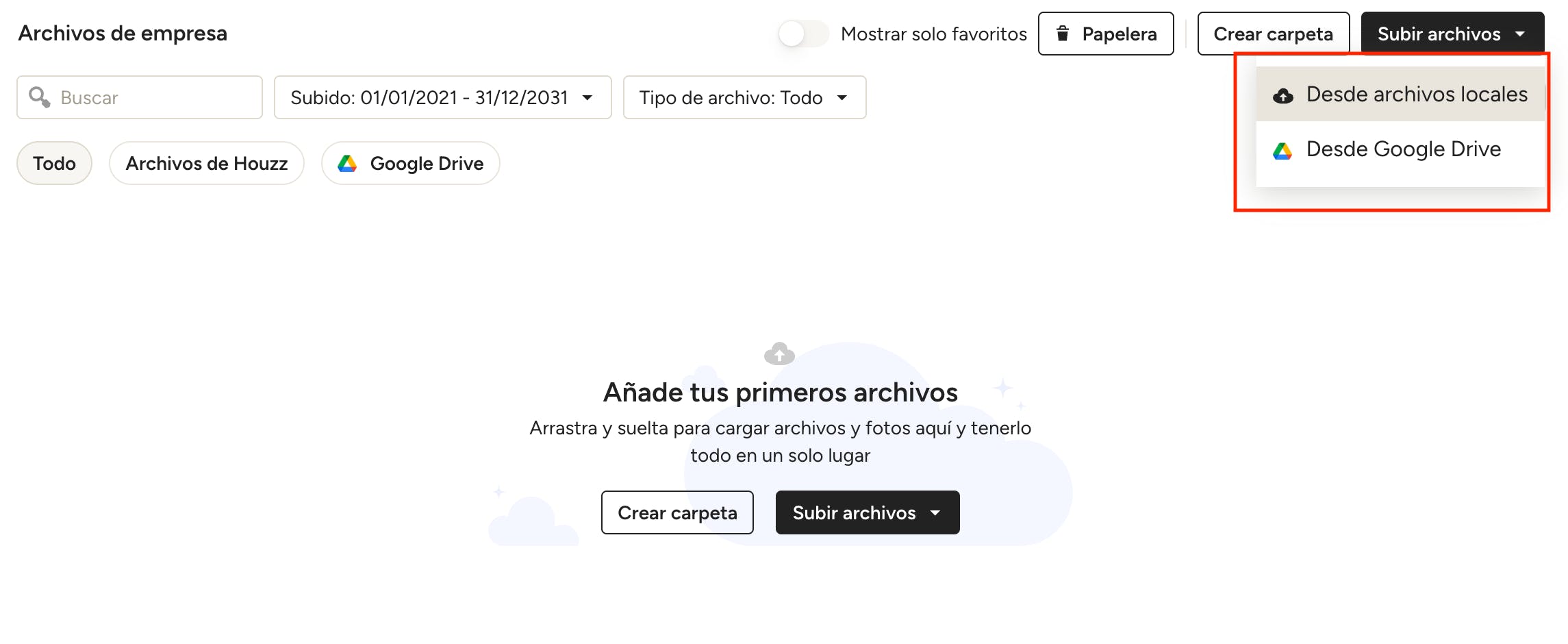Click the Google Drive icon in the dropdown menu
1568x644 pixels.
pos(1282,151)
